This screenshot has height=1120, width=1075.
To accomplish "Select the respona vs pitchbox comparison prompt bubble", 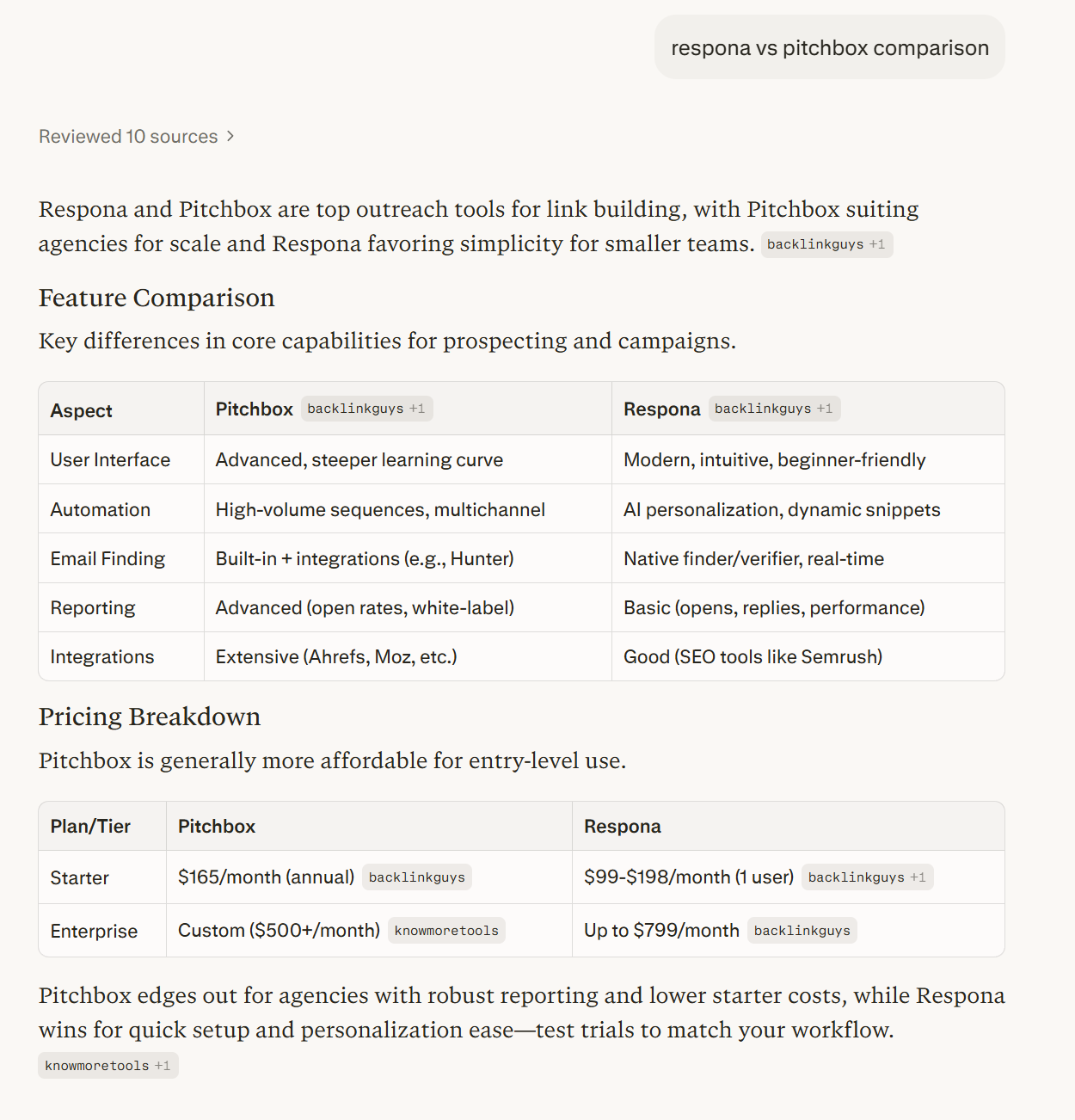I will [x=829, y=47].
